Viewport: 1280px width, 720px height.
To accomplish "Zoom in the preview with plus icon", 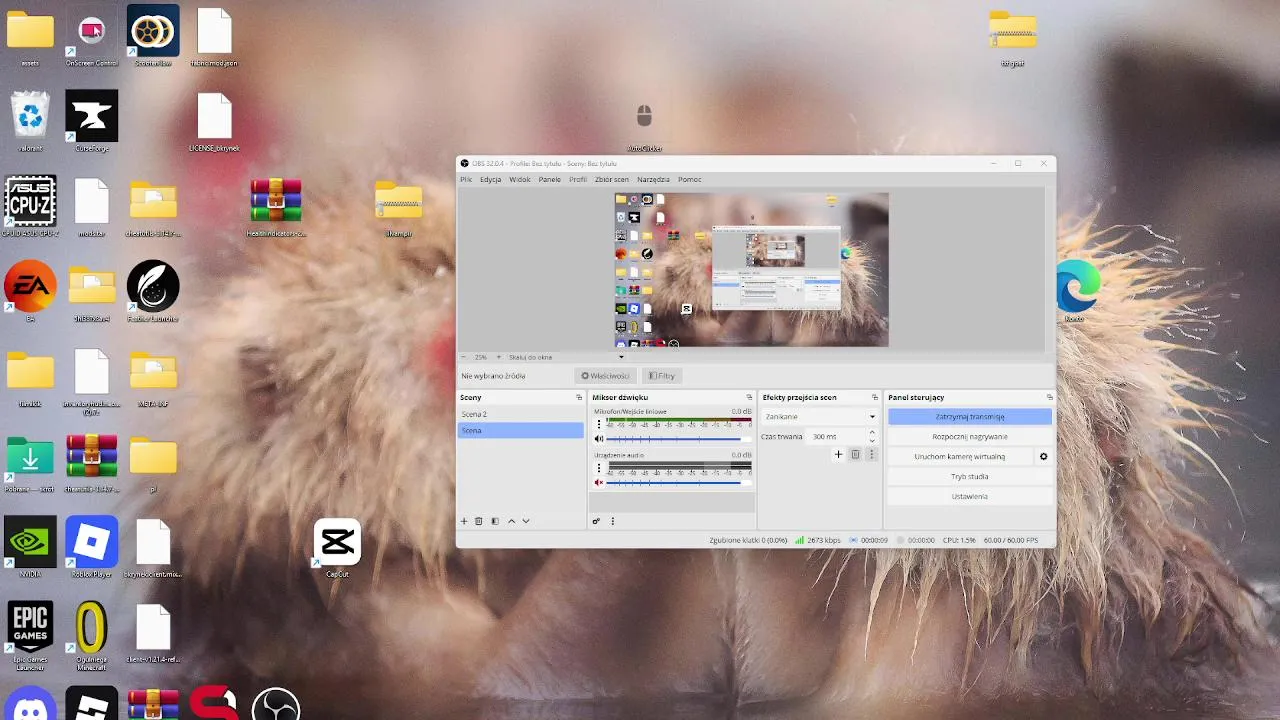I will 499,357.
